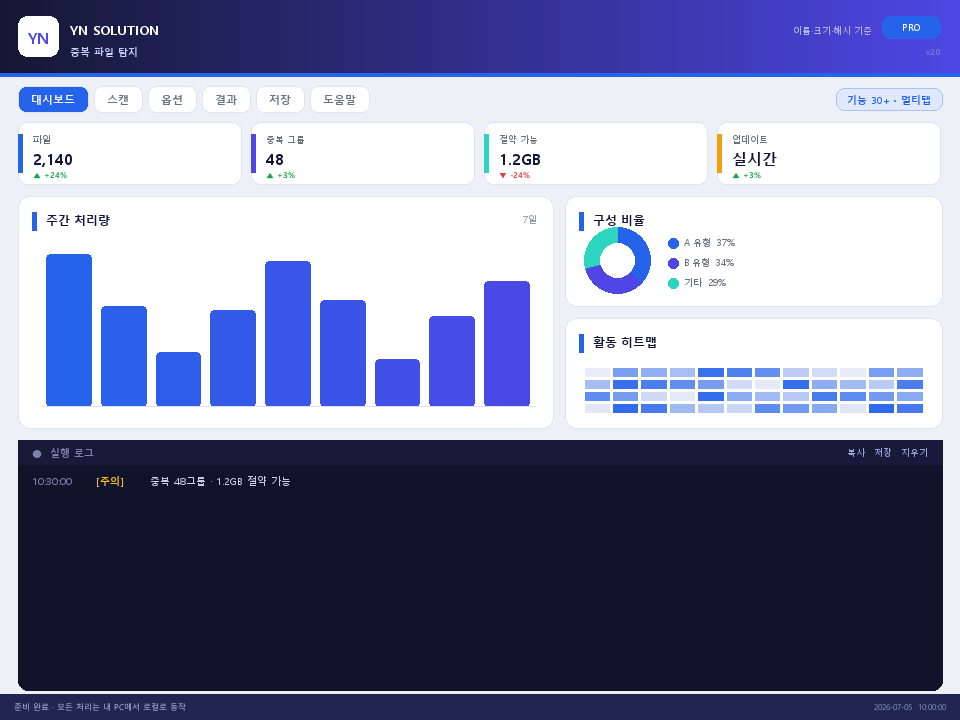Click the blue A 유형 legend dot
This screenshot has height=720, width=960.
coord(673,243)
